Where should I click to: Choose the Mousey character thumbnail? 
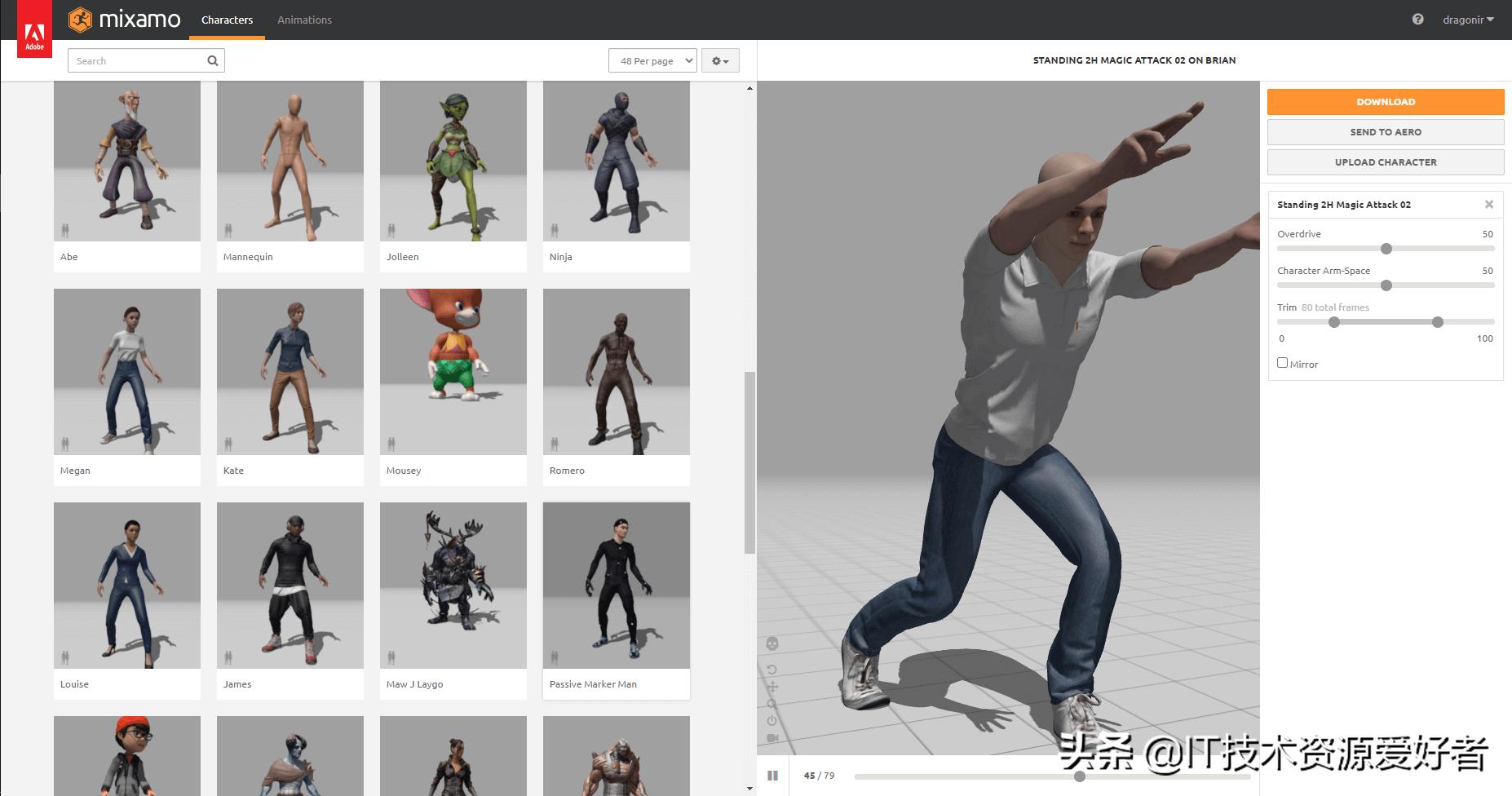click(453, 372)
